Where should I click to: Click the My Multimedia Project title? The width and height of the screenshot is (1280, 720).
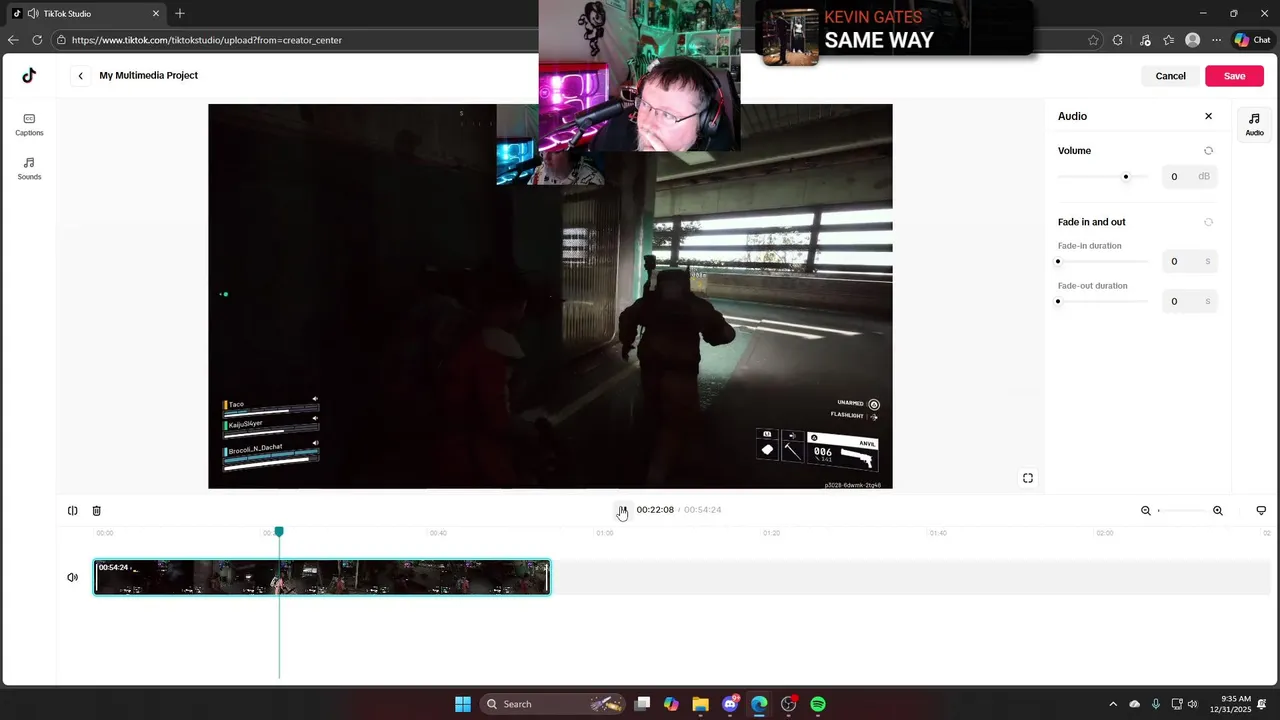(x=148, y=76)
